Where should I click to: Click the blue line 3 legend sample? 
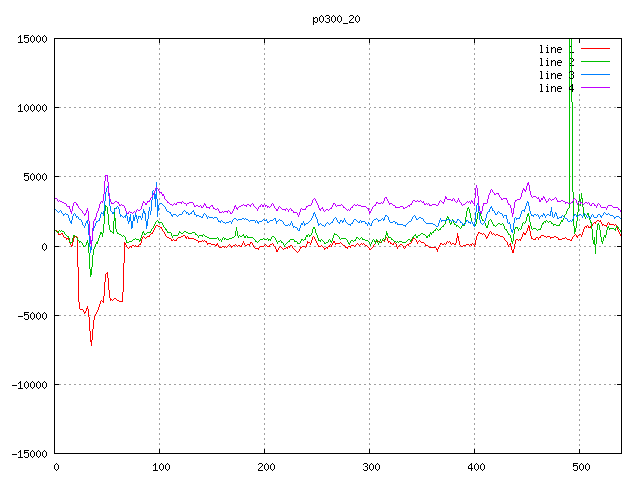pos(596,75)
